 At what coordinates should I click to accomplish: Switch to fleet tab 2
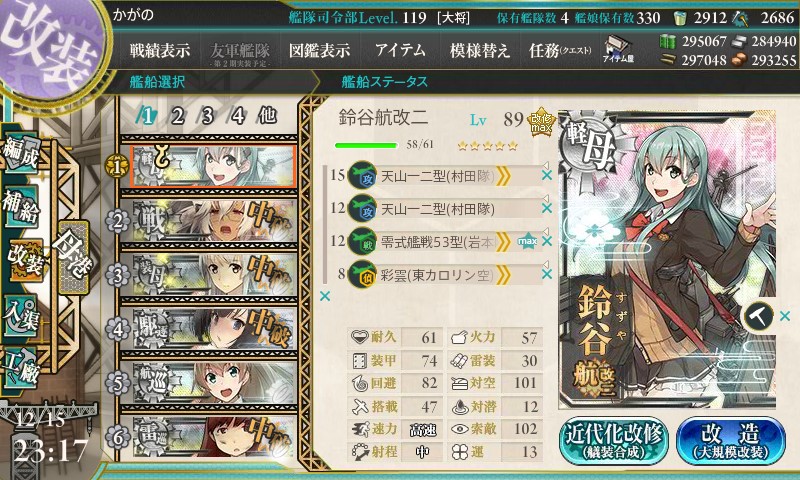tap(177, 116)
